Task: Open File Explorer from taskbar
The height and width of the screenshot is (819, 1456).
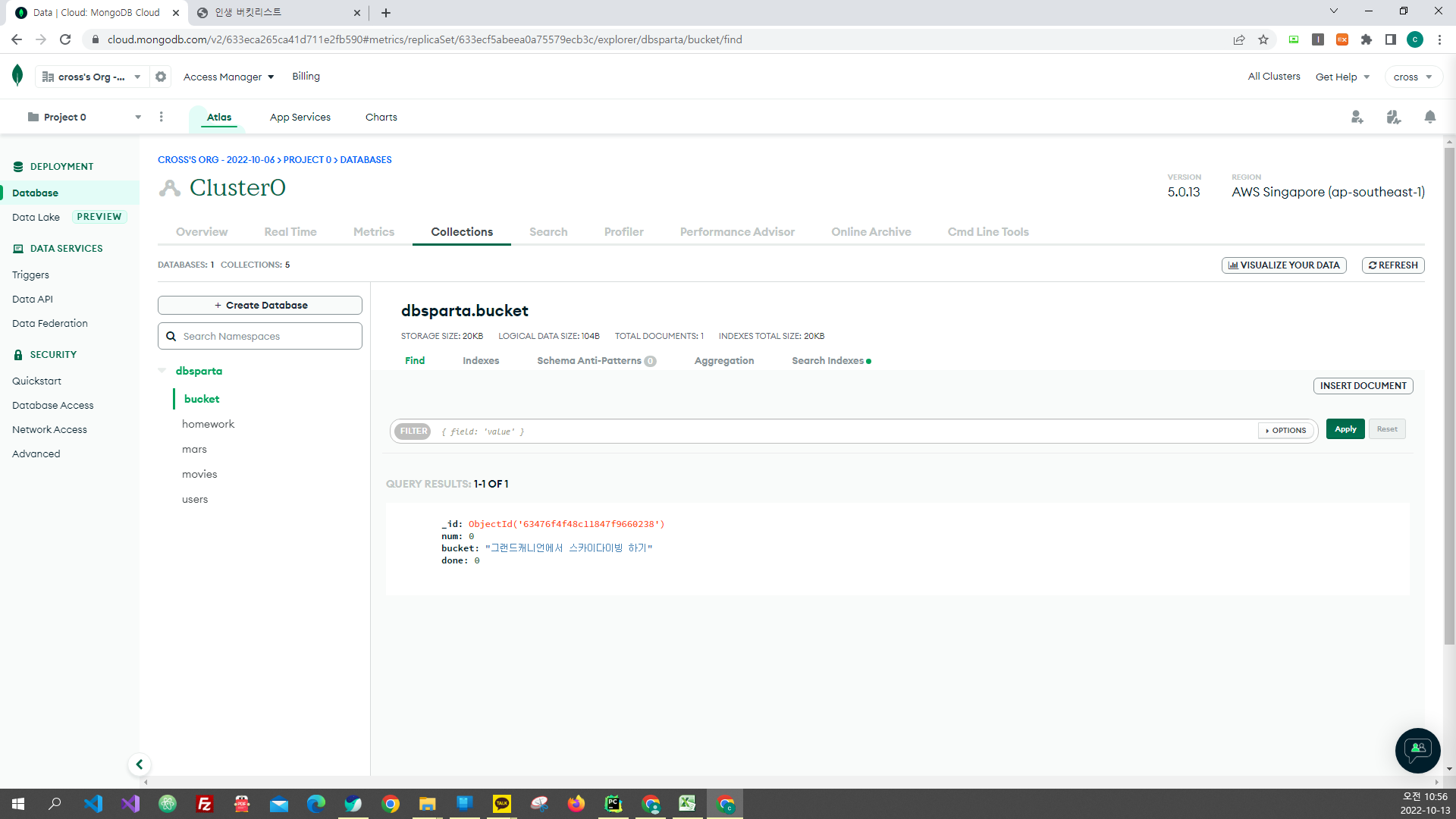Action: tap(428, 804)
